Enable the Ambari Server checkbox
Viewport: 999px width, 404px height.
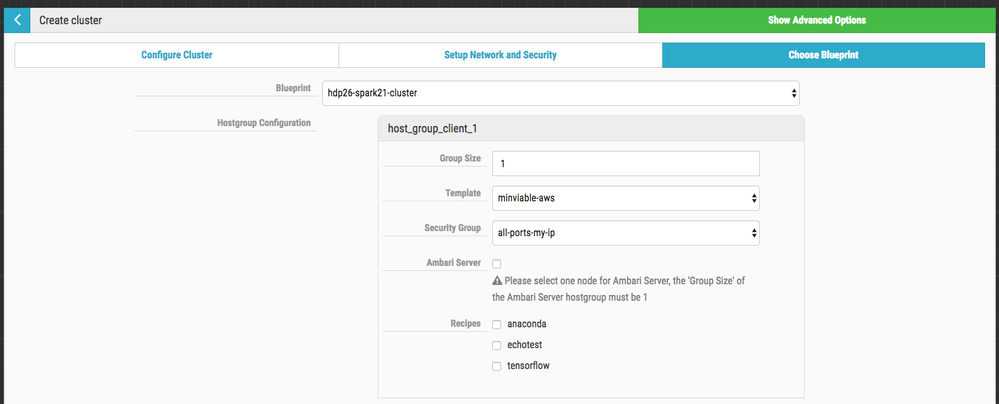click(x=497, y=264)
